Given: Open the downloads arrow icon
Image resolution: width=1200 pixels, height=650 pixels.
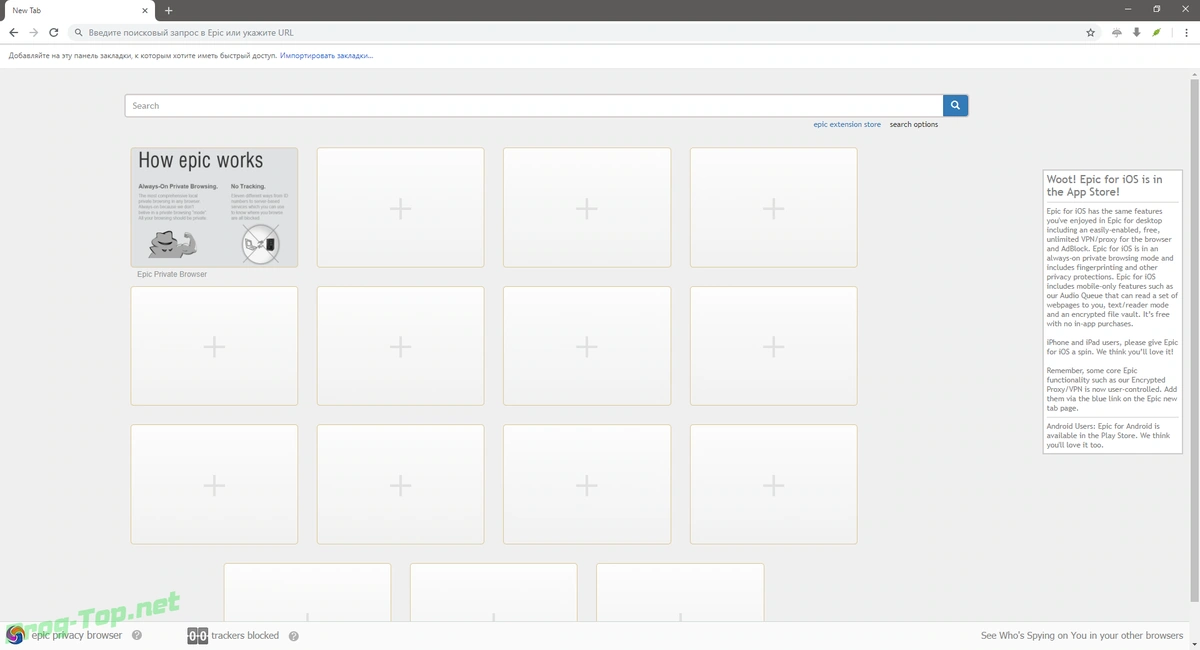Looking at the screenshot, I should pos(1136,33).
